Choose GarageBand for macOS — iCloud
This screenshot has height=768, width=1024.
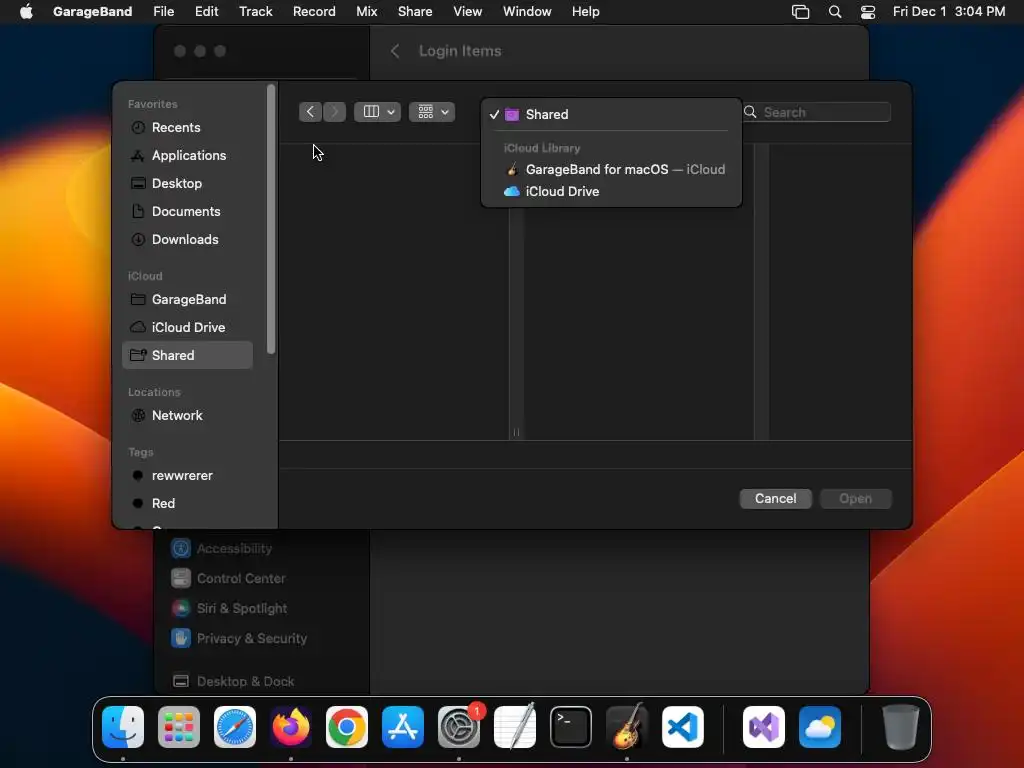click(x=611, y=169)
